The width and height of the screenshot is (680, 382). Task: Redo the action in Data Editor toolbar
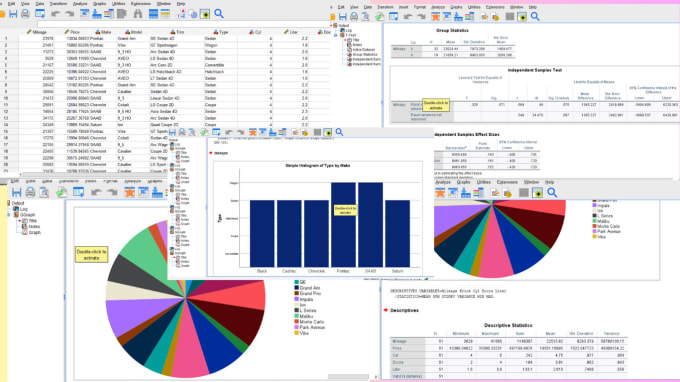69,14
